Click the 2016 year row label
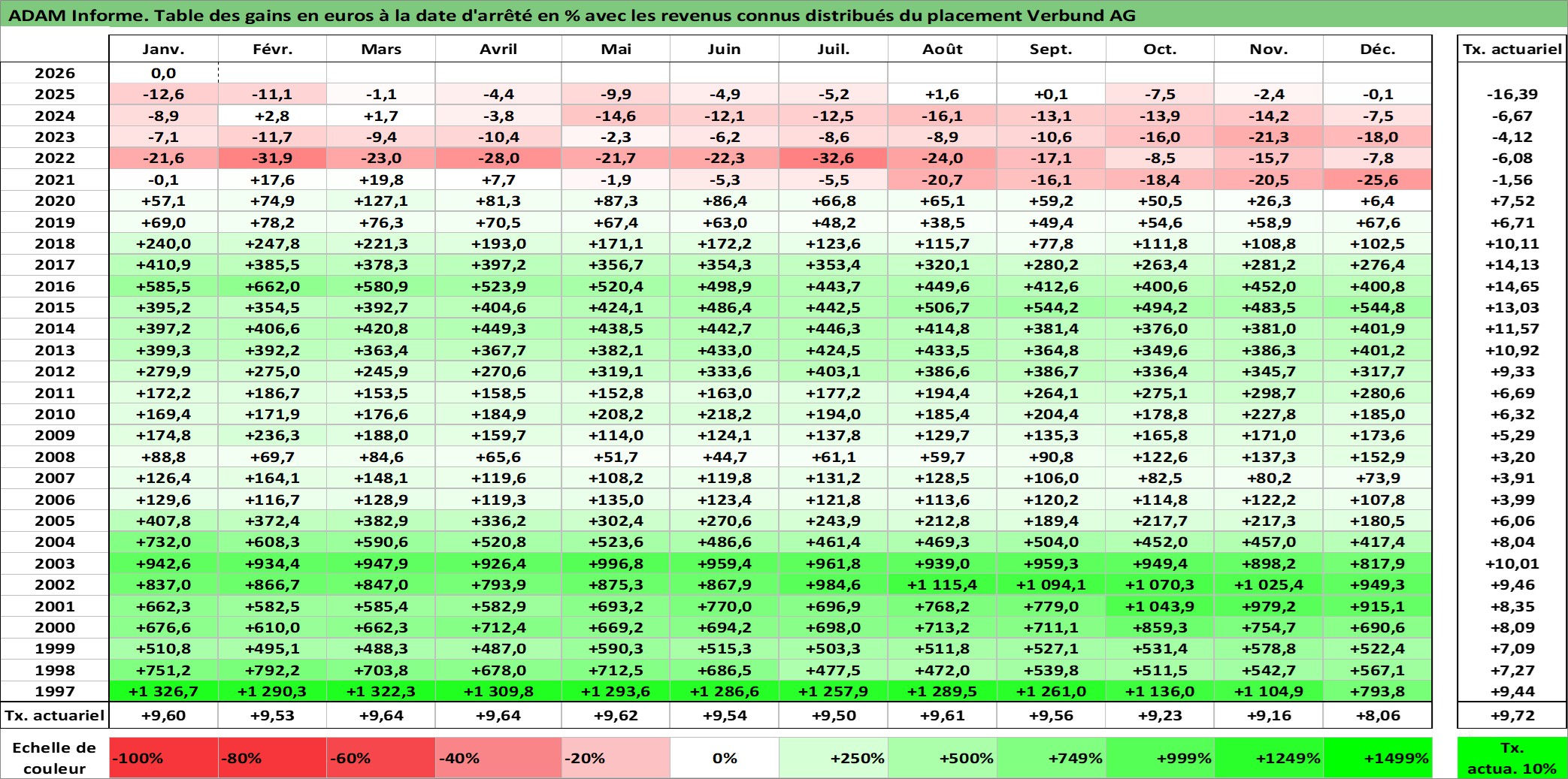 point(55,286)
